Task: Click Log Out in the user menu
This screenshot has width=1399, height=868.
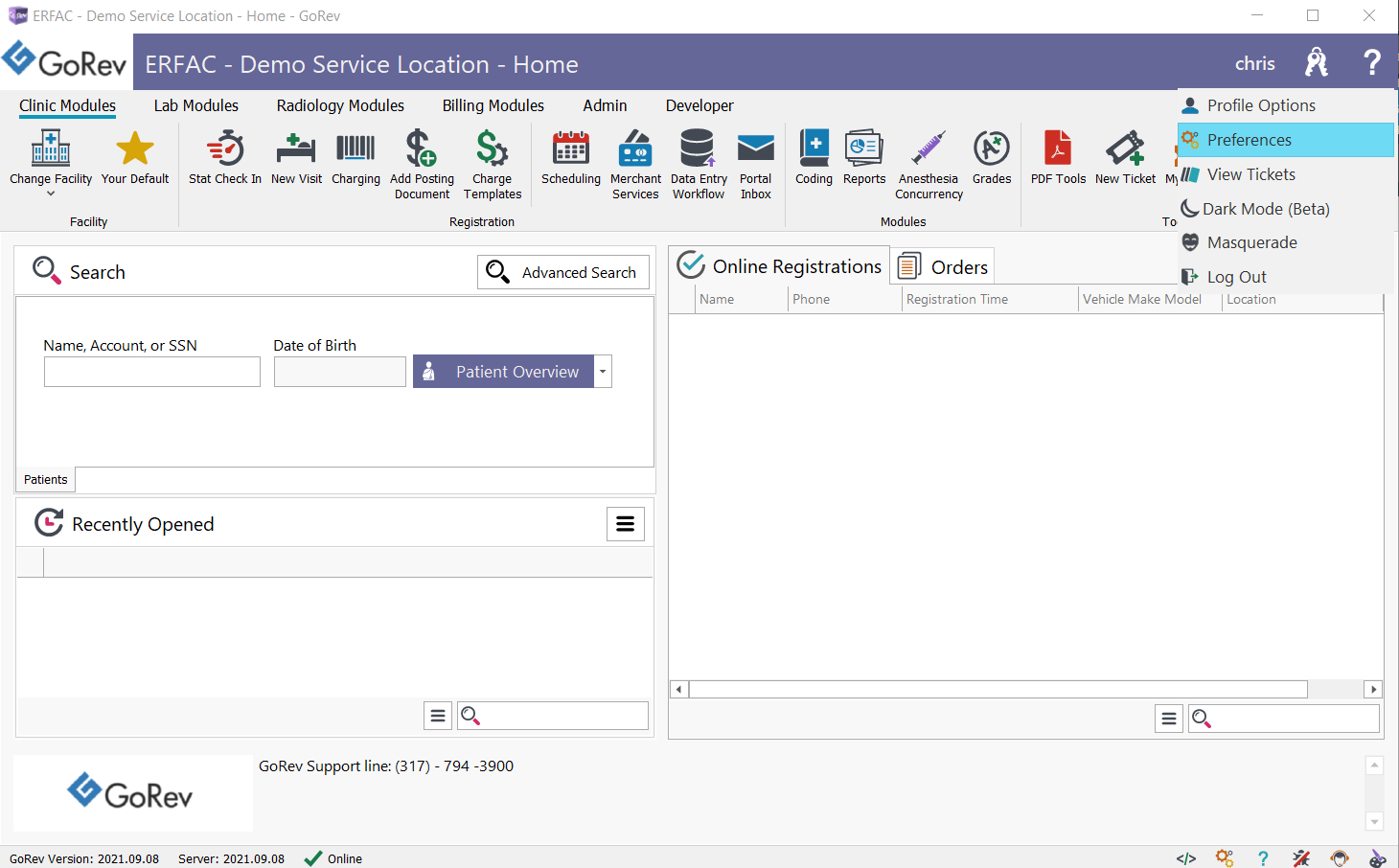Action: [1286, 277]
